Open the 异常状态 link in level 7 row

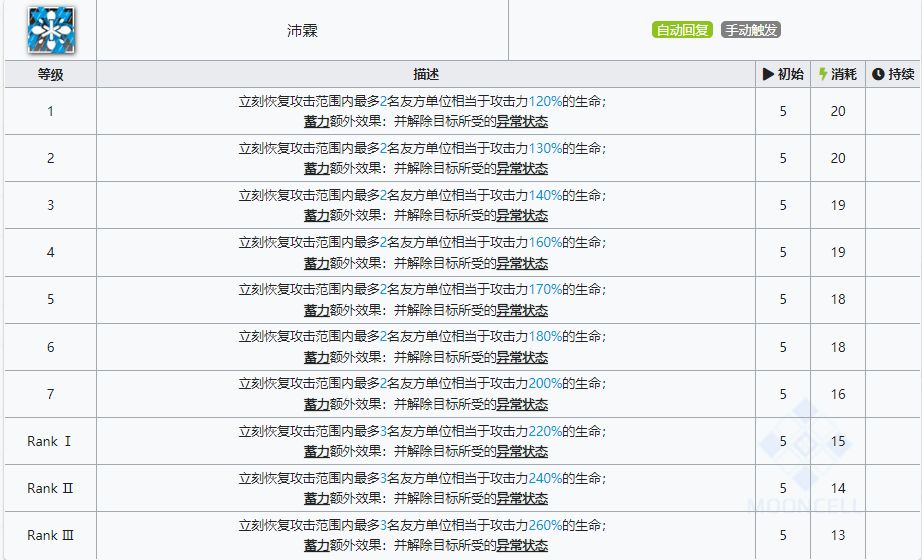click(x=522, y=404)
